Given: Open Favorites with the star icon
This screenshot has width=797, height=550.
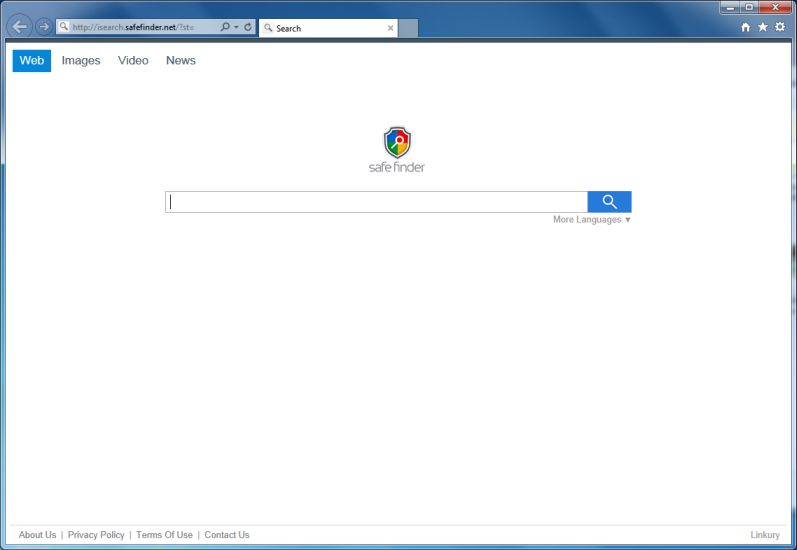Looking at the screenshot, I should (762, 27).
